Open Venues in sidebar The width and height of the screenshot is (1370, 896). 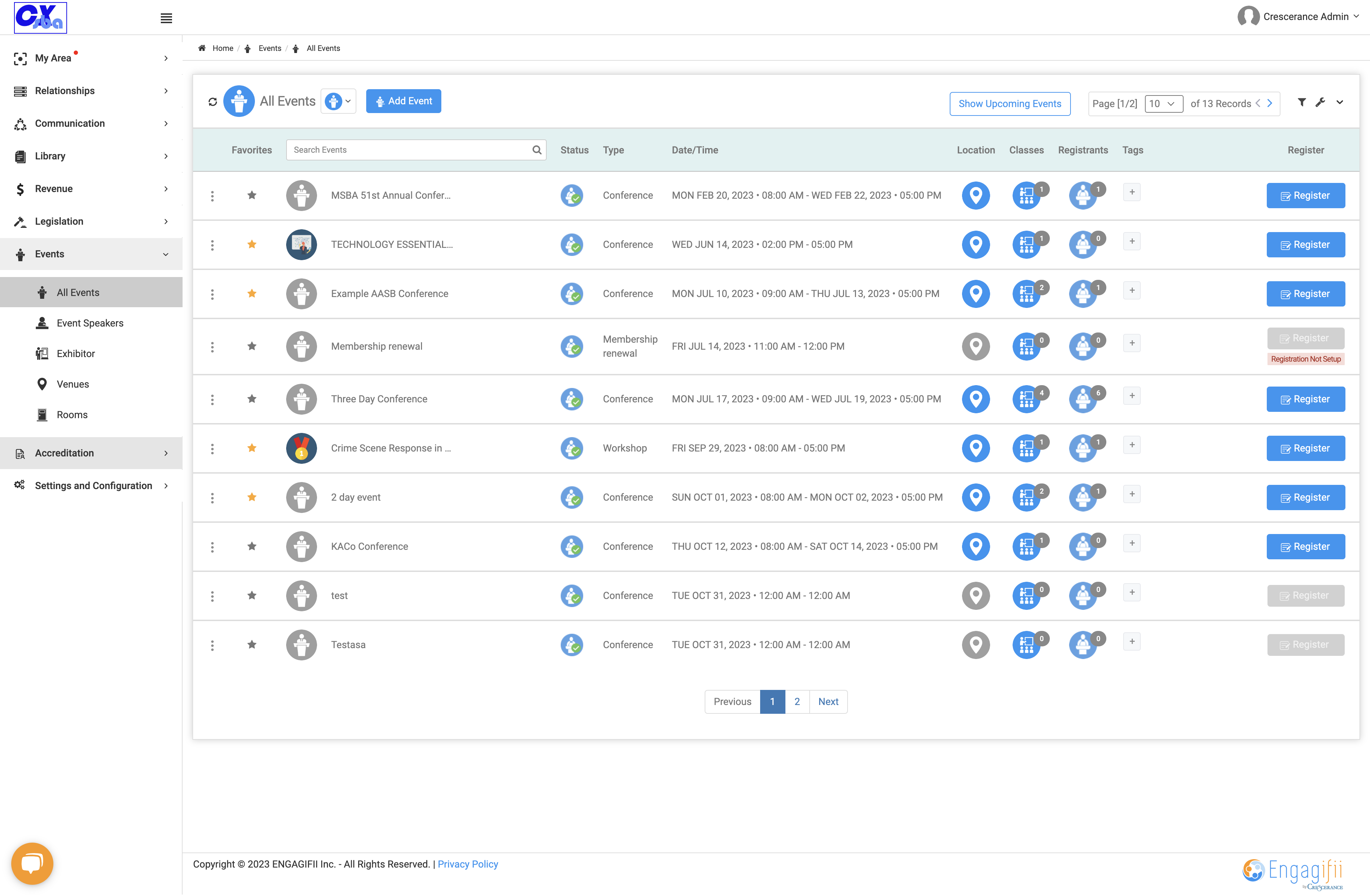point(73,384)
